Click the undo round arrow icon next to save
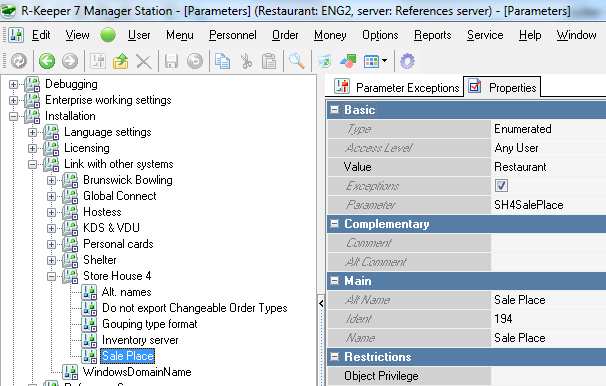The width and height of the screenshot is (606, 386). tap(195, 61)
